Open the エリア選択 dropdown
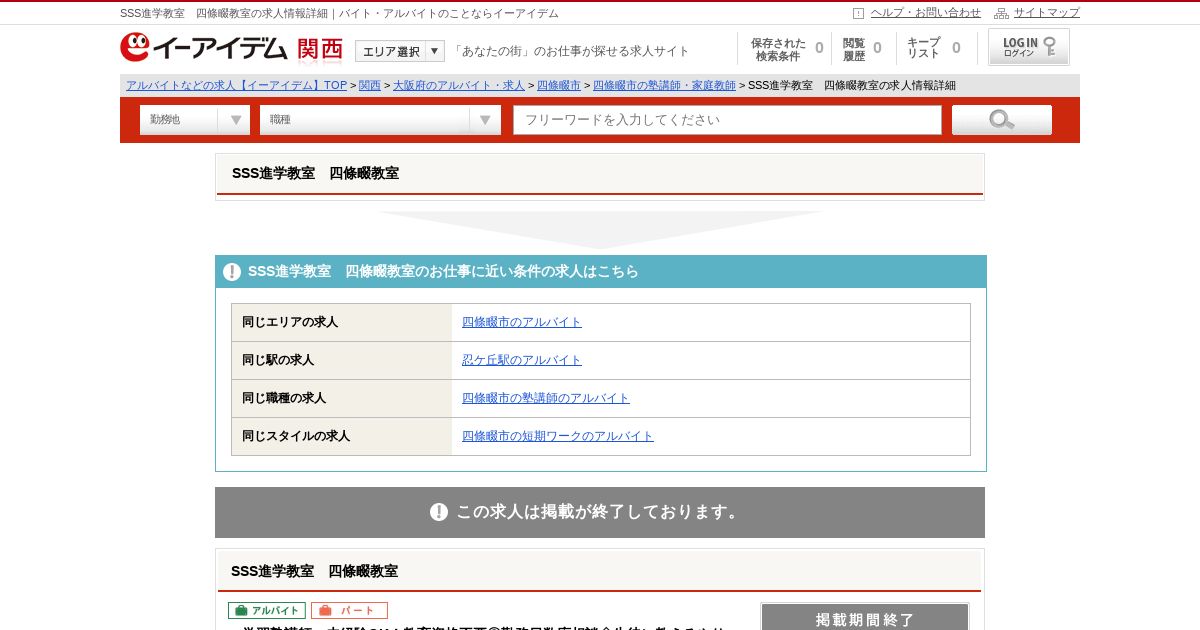The height and width of the screenshot is (630, 1200). (x=400, y=51)
